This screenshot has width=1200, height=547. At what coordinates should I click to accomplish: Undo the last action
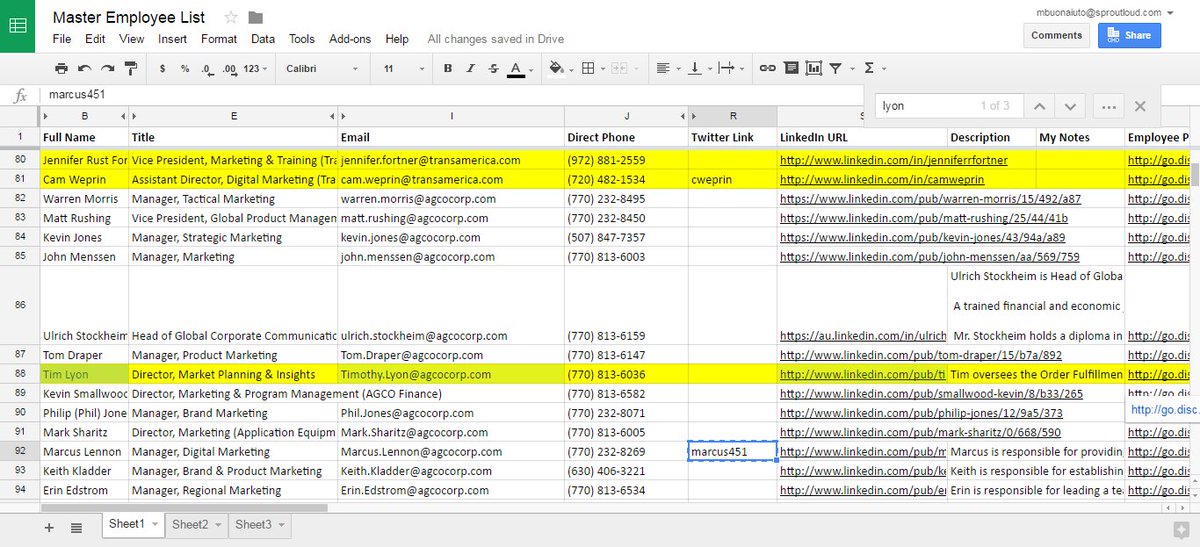click(83, 69)
